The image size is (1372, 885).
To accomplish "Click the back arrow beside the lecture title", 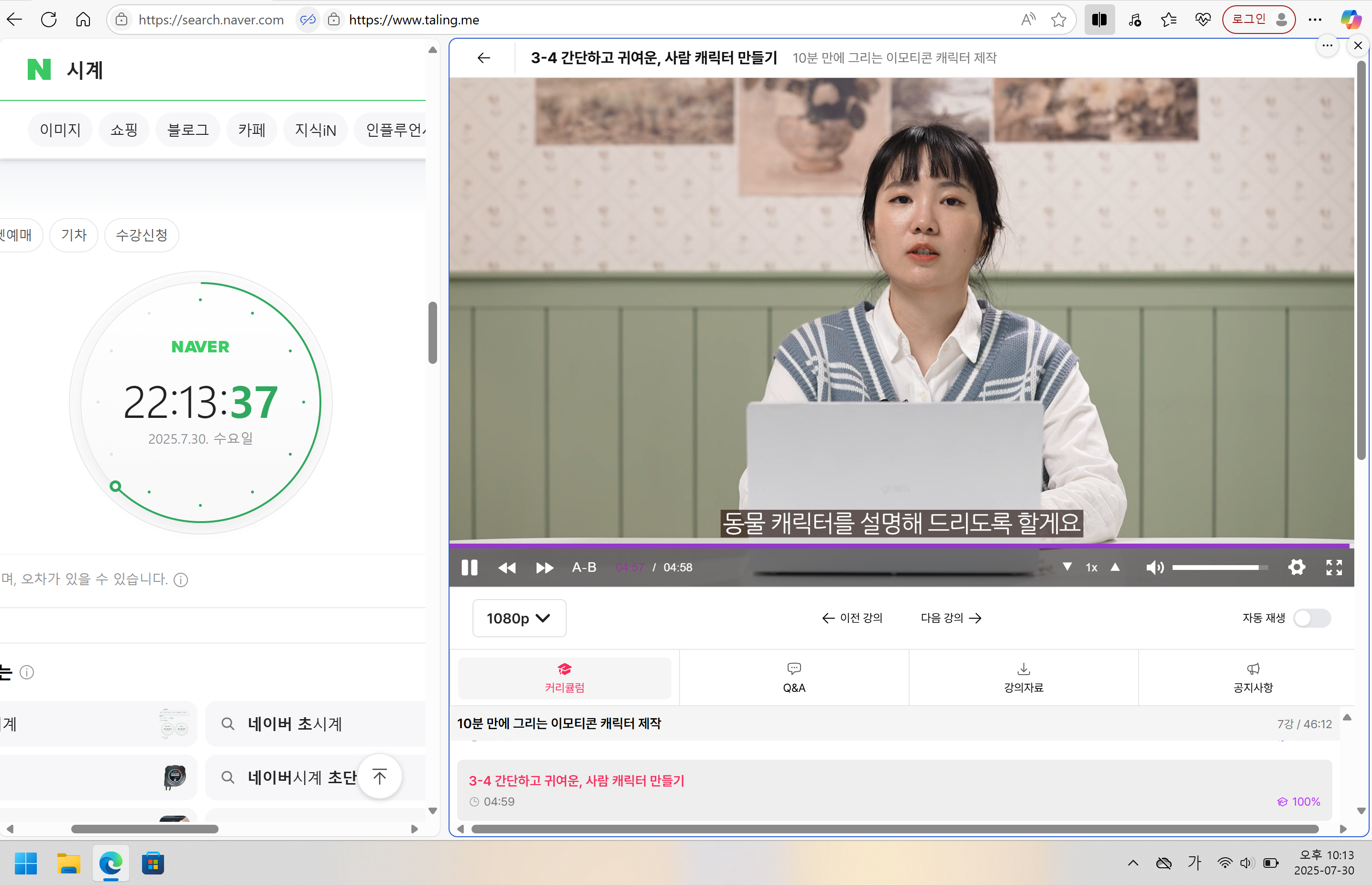I will (483, 57).
